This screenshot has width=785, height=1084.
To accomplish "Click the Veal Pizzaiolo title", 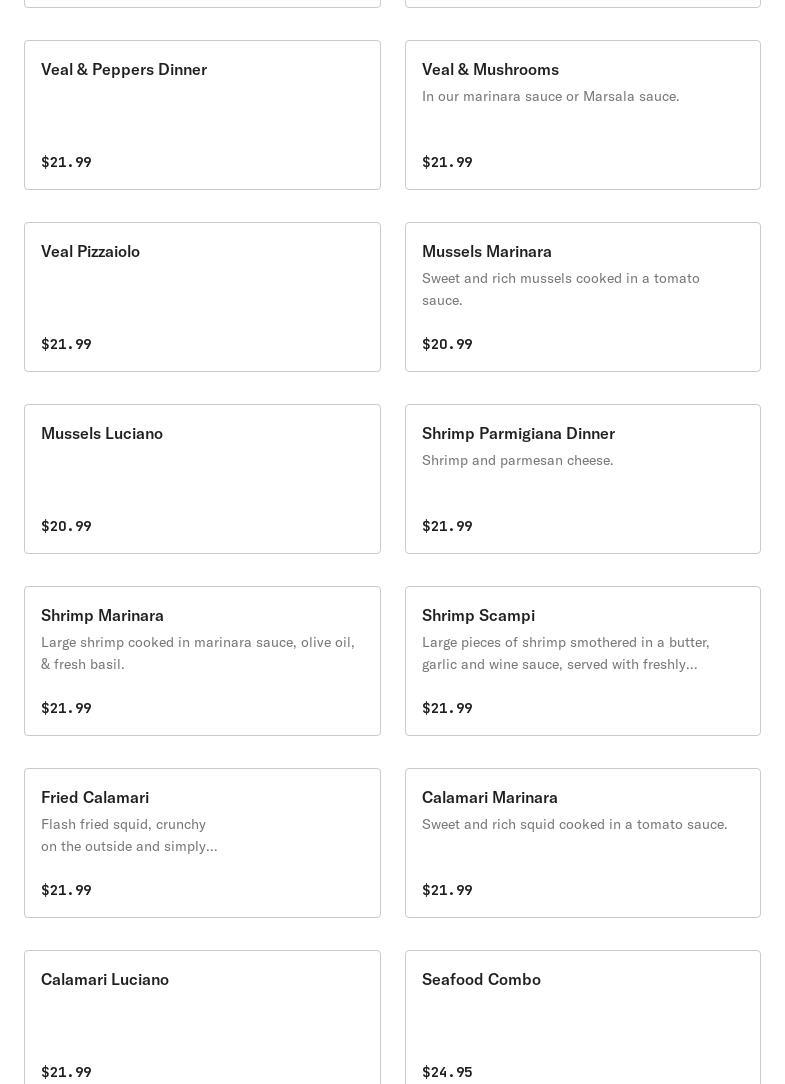I will pos(91,251).
